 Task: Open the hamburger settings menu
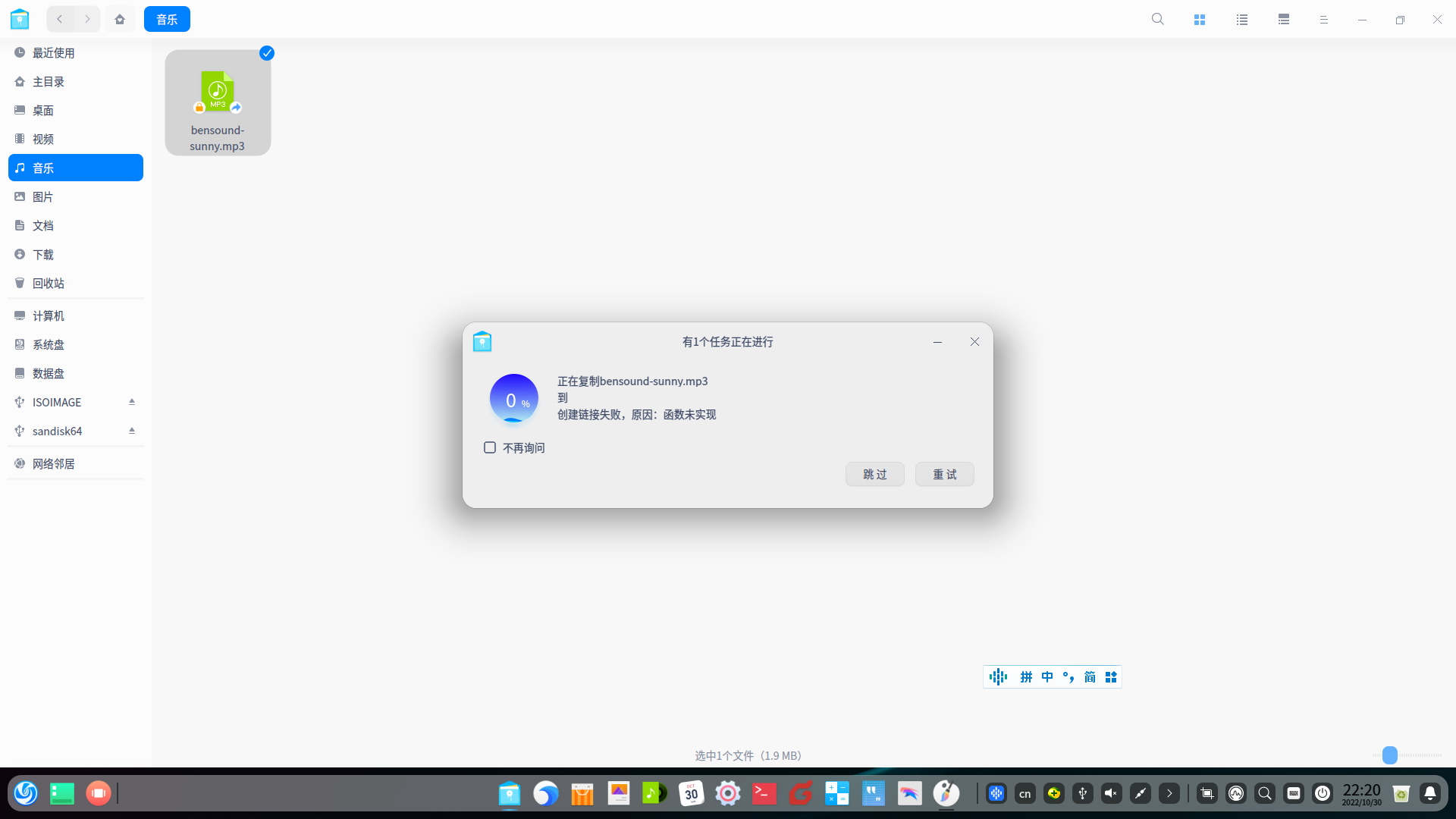1324,19
